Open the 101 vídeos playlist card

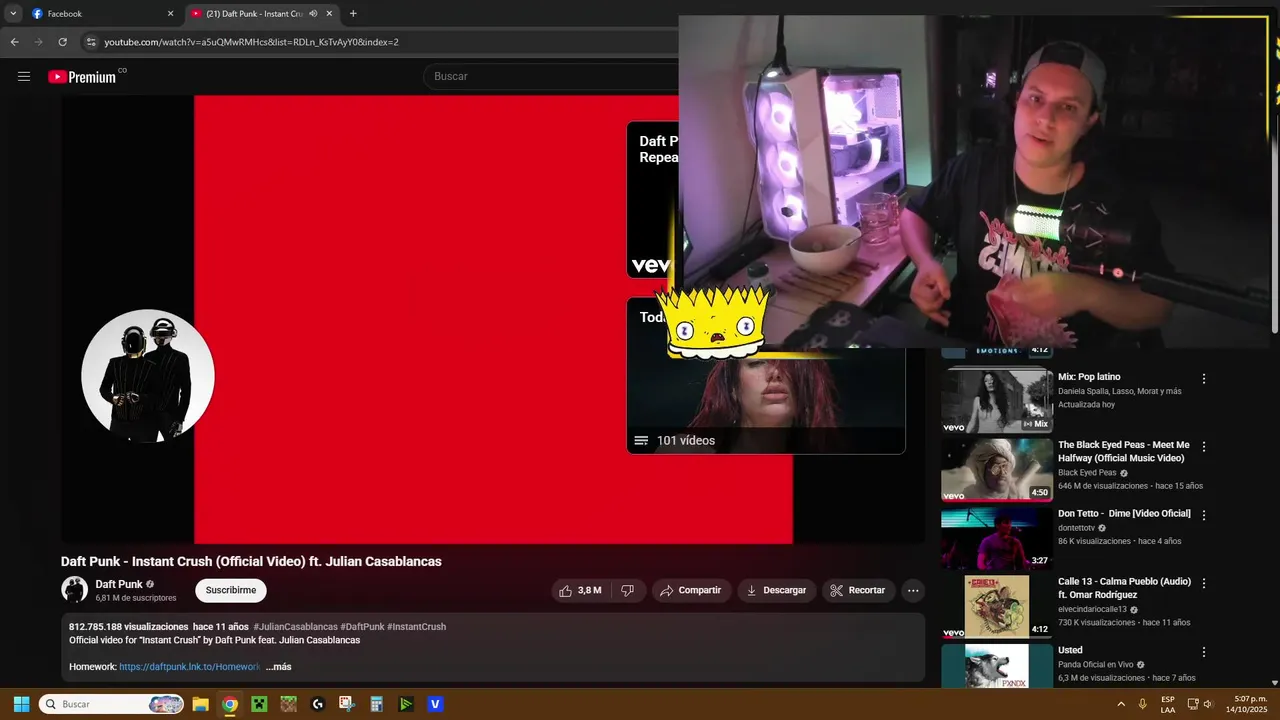tap(766, 376)
